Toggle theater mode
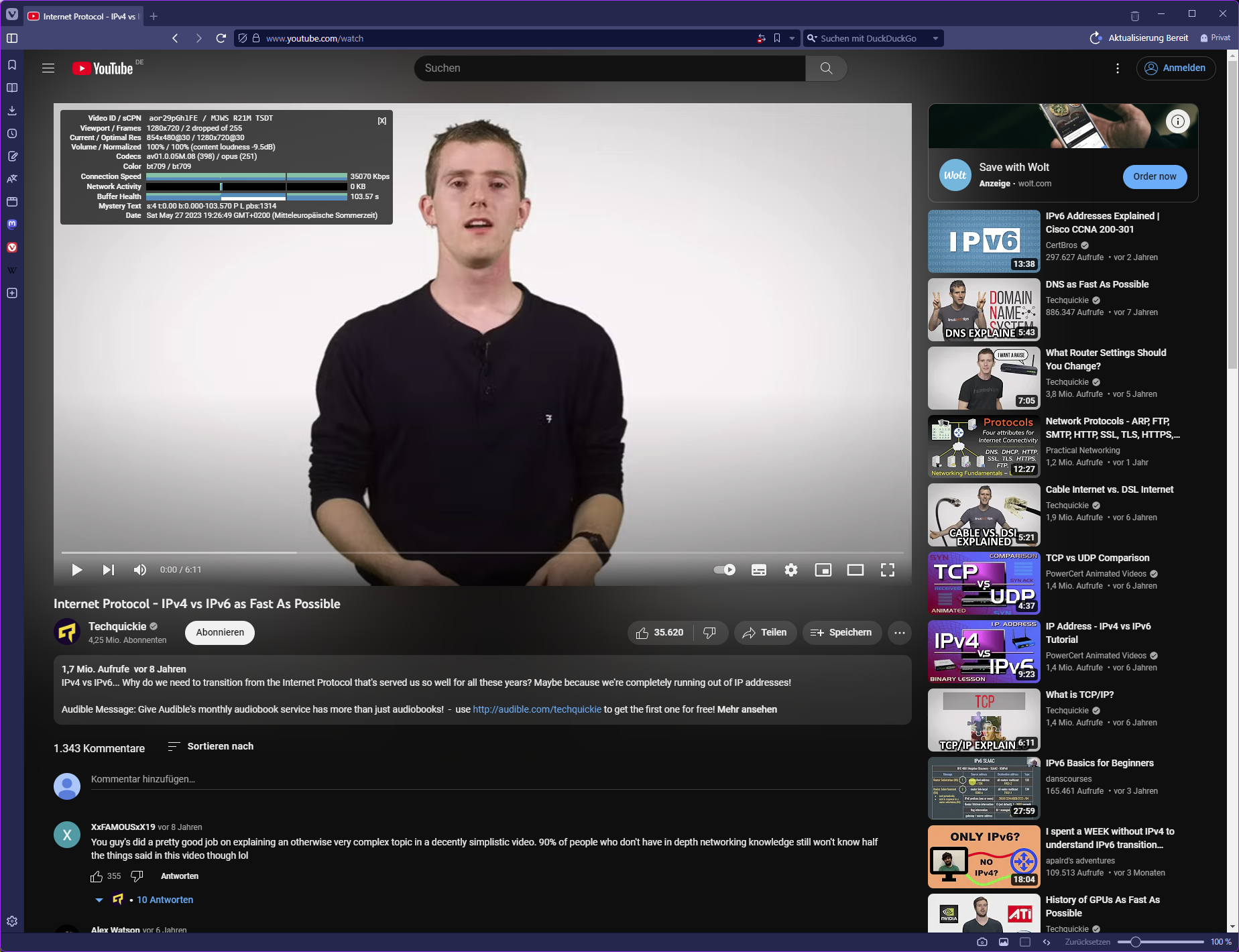Viewport: 1239px width, 952px height. point(855,570)
